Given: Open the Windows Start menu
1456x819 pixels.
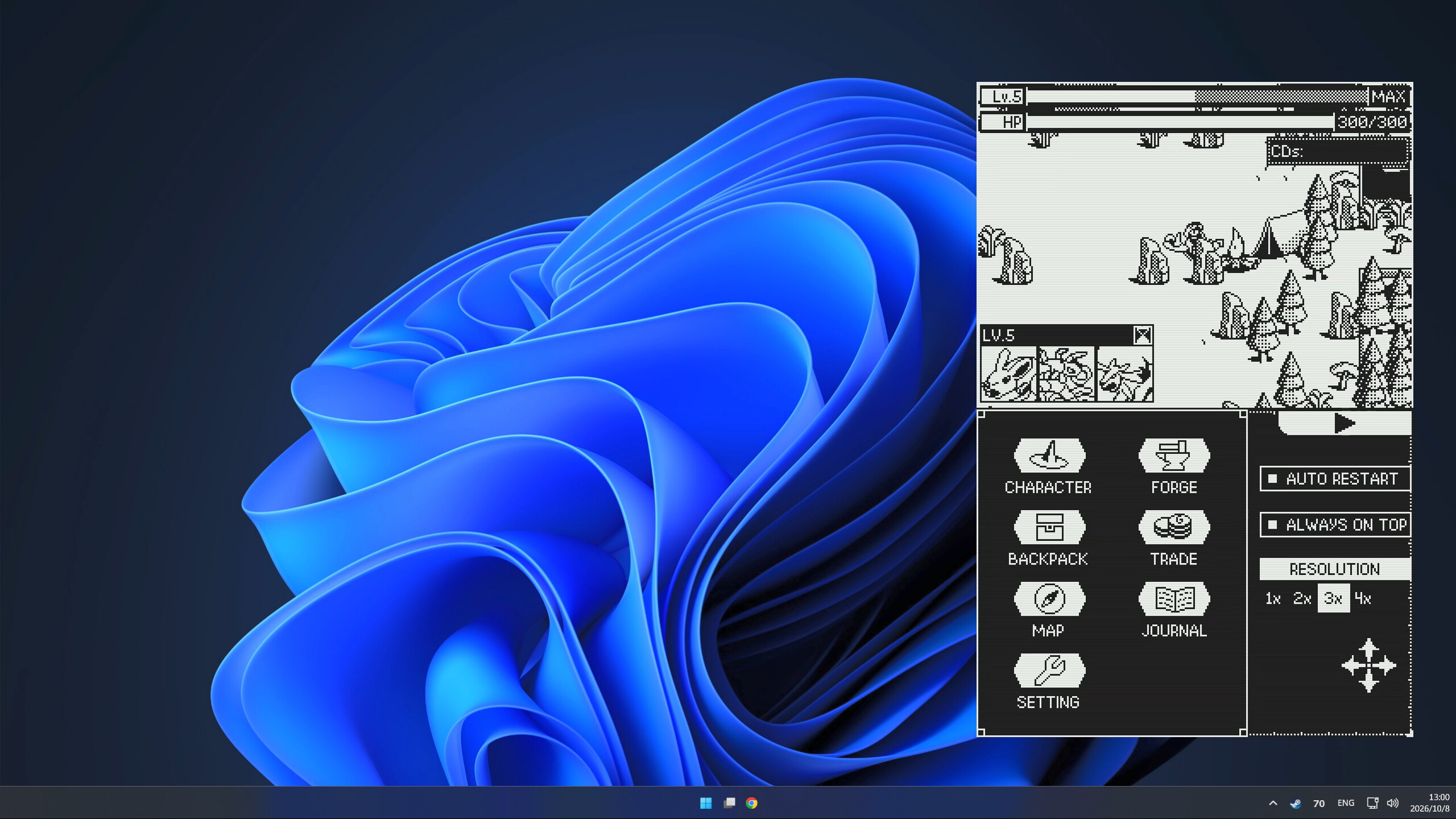Looking at the screenshot, I should point(706,803).
